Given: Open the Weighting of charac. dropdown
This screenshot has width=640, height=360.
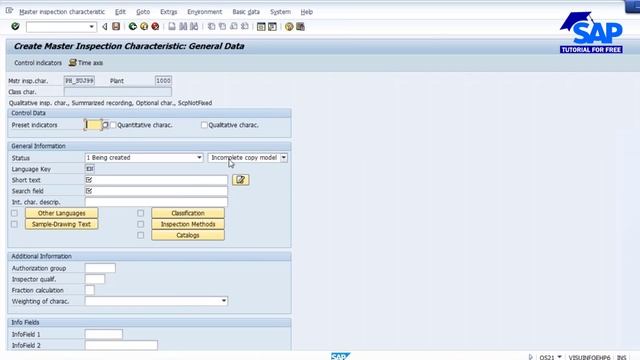Looking at the screenshot, I should point(156,301).
